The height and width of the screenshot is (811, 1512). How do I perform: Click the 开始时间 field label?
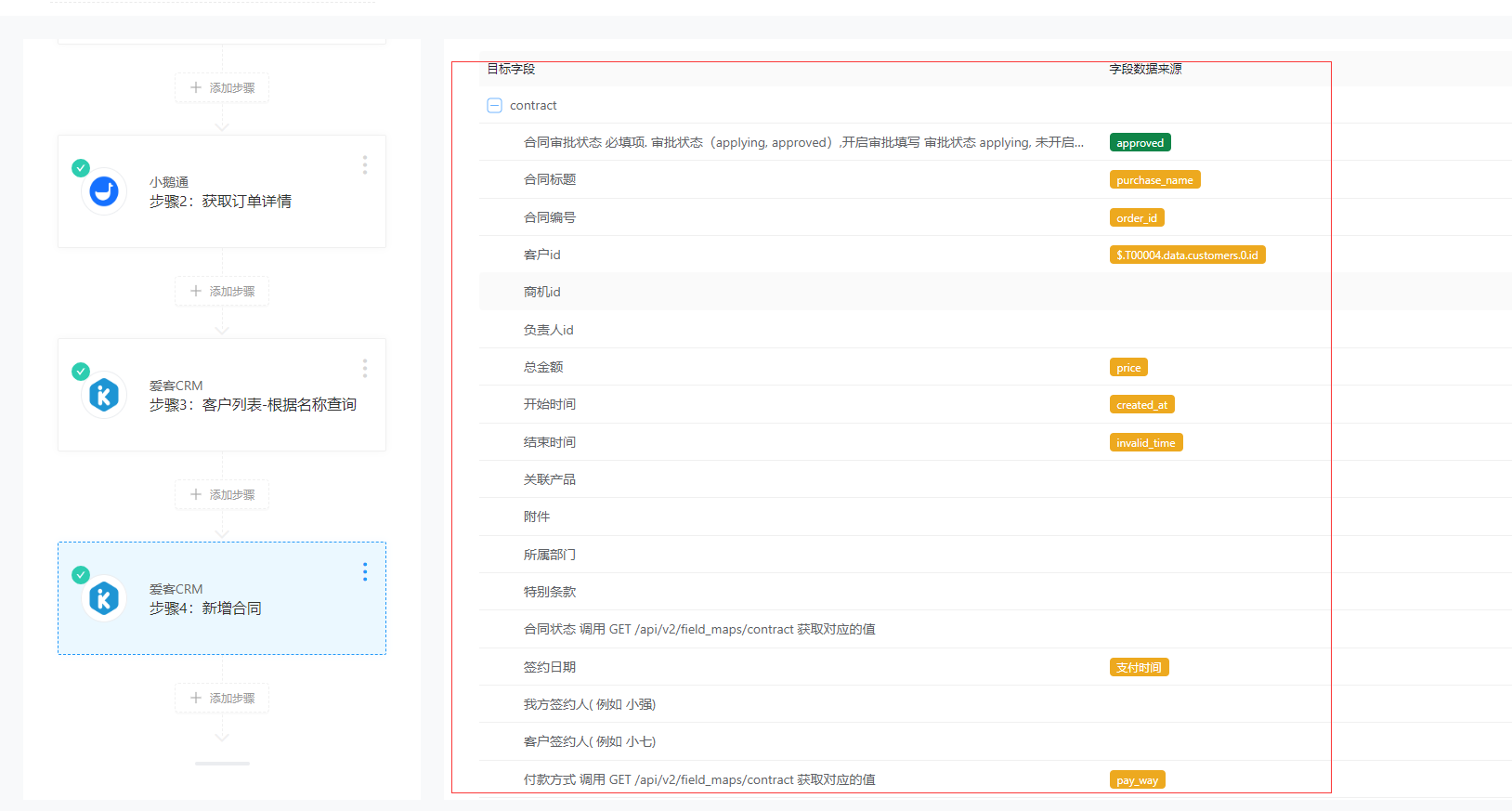coord(550,404)
